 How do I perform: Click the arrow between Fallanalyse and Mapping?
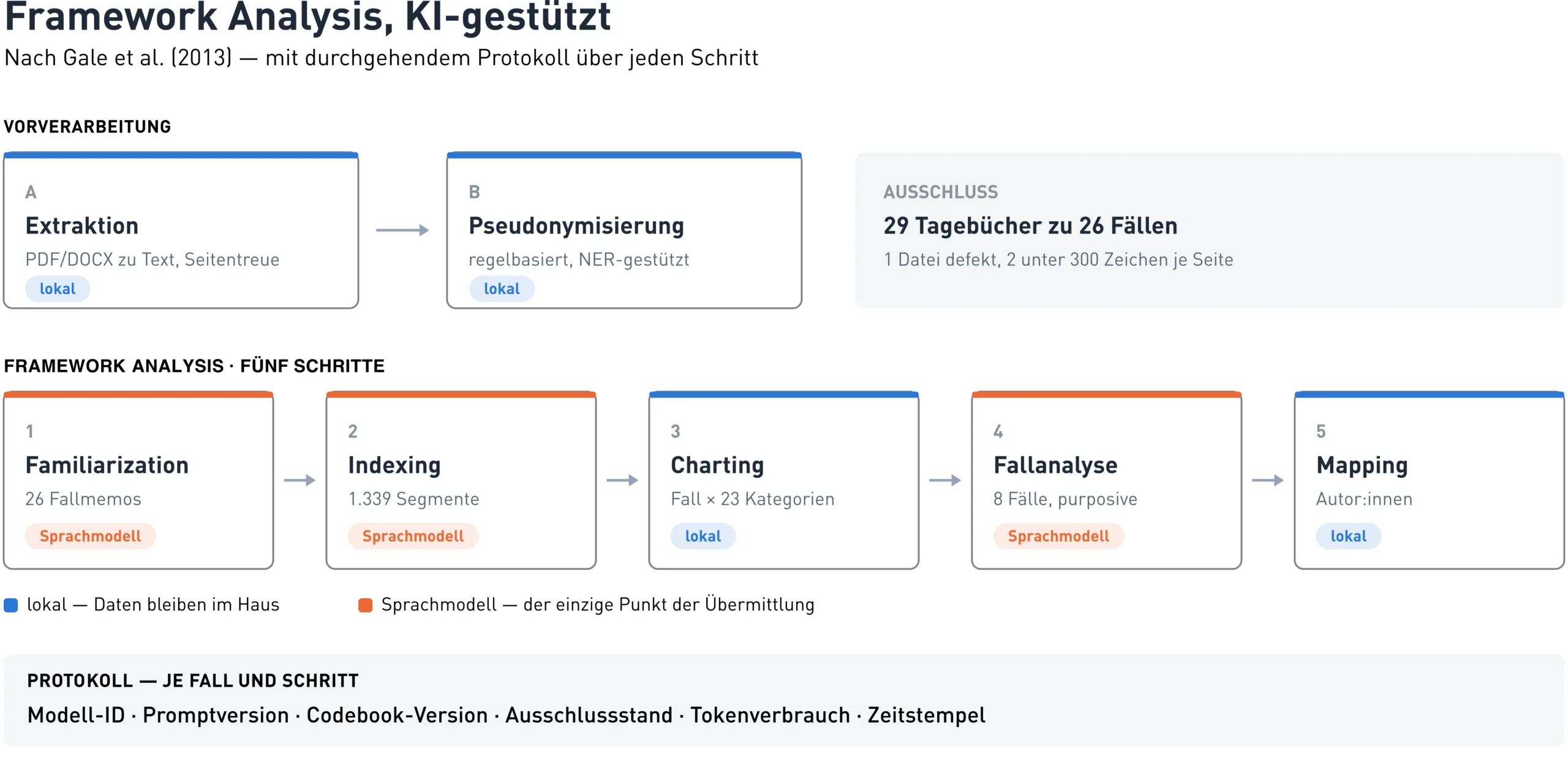pyautogui.click(x=1268, y=480)
